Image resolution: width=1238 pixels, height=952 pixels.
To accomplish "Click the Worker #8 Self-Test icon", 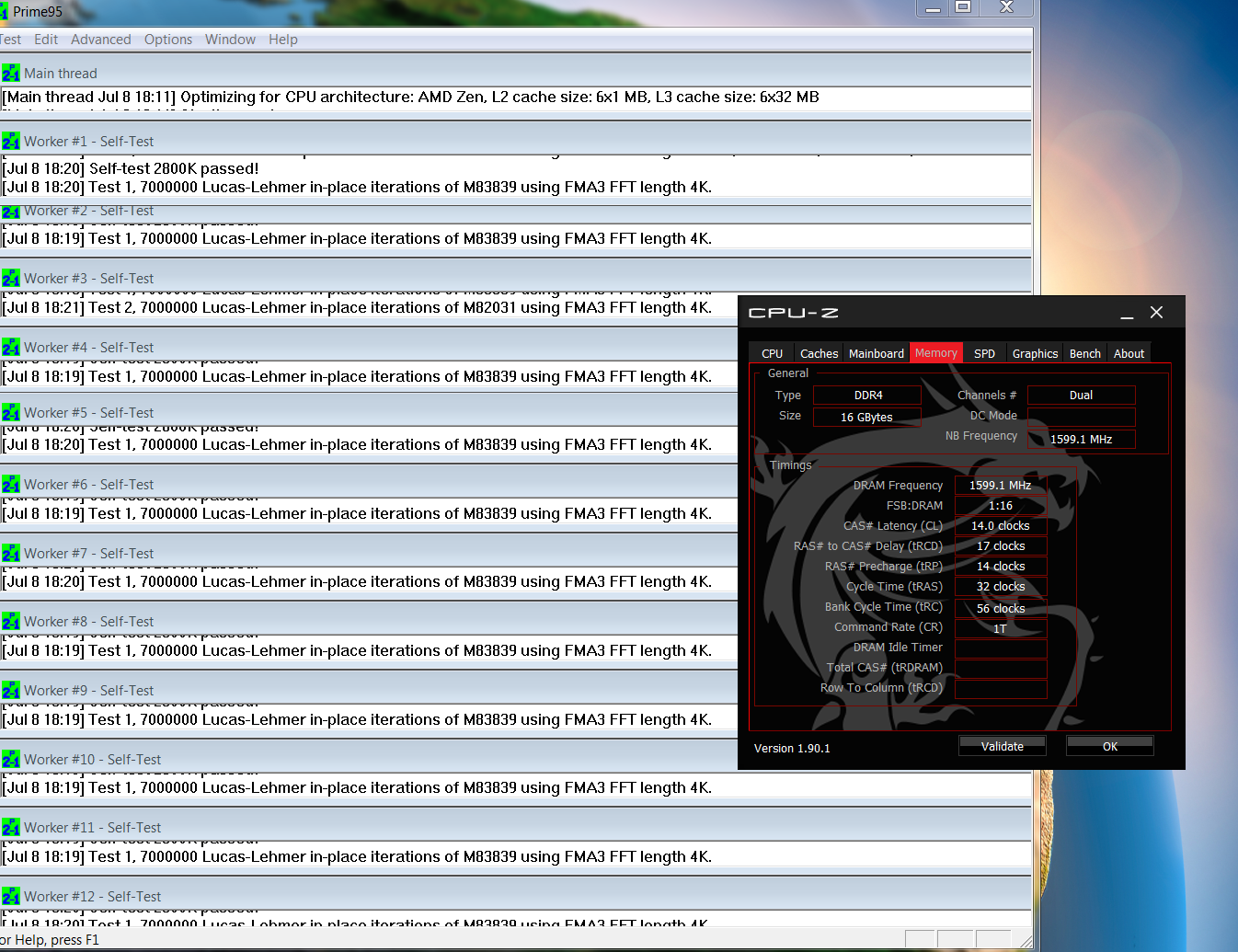I will (10, 622).
